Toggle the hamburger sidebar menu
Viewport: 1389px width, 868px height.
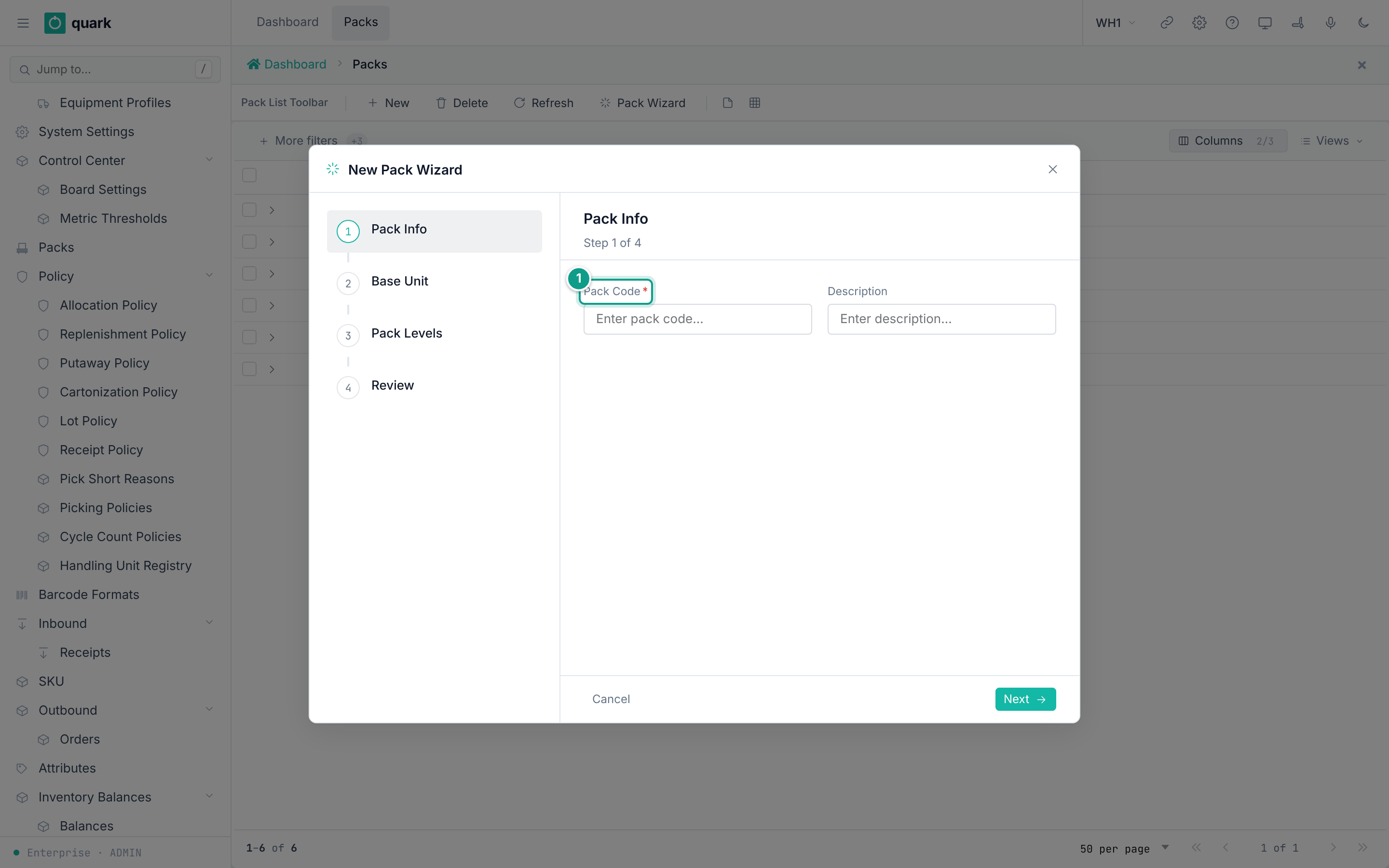pyautogui.click(x=23, y=23)
